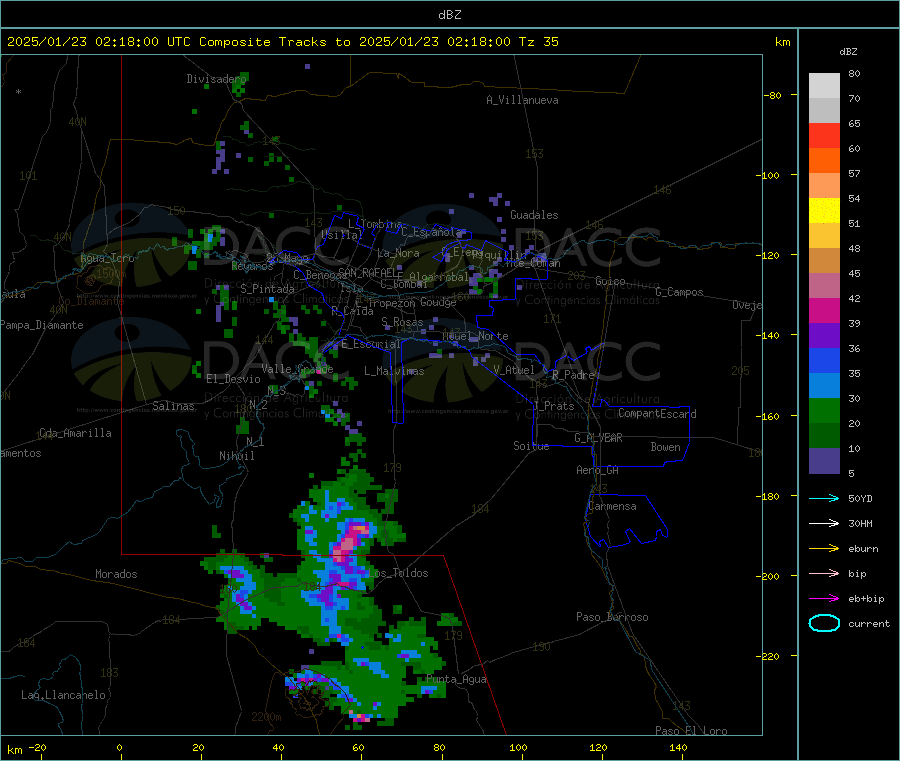
Task: Click the green 30 dBZ legend swatch
Action: [824, 410]
